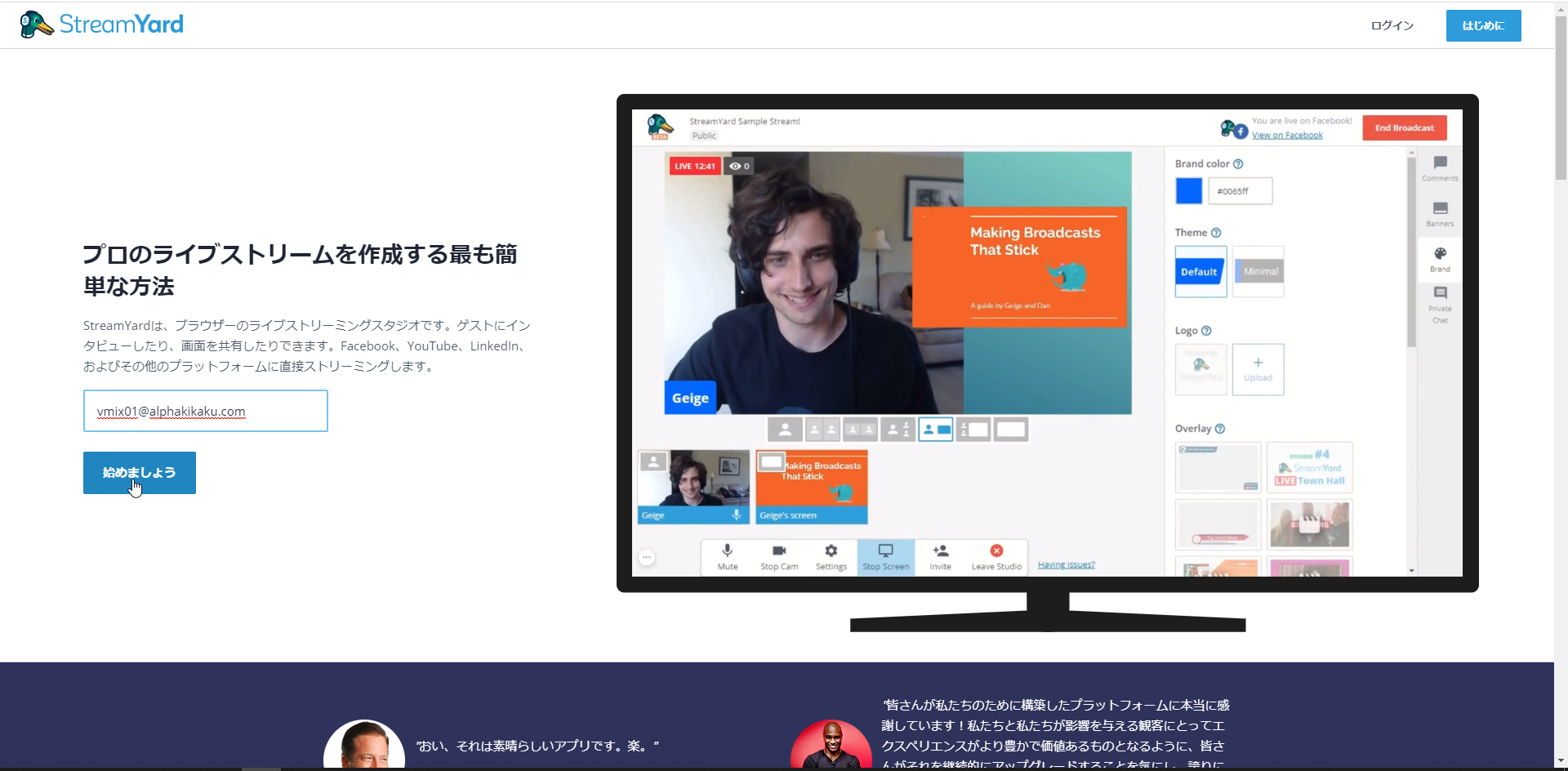Select the highlighted screen-share layout icon

pyautogui.click(x=936, y=430)
